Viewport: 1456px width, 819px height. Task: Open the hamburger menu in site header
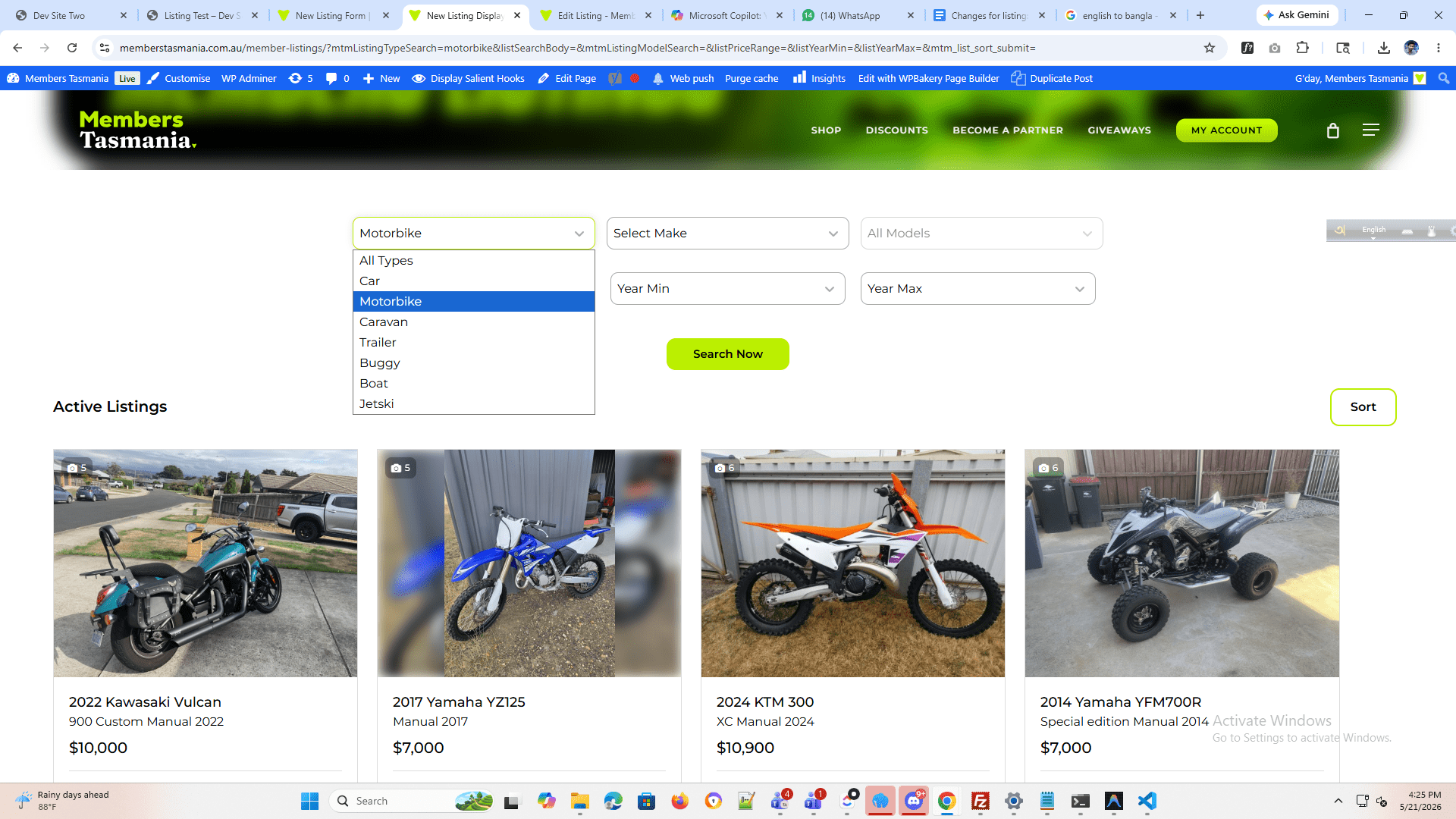point(1371,130)
